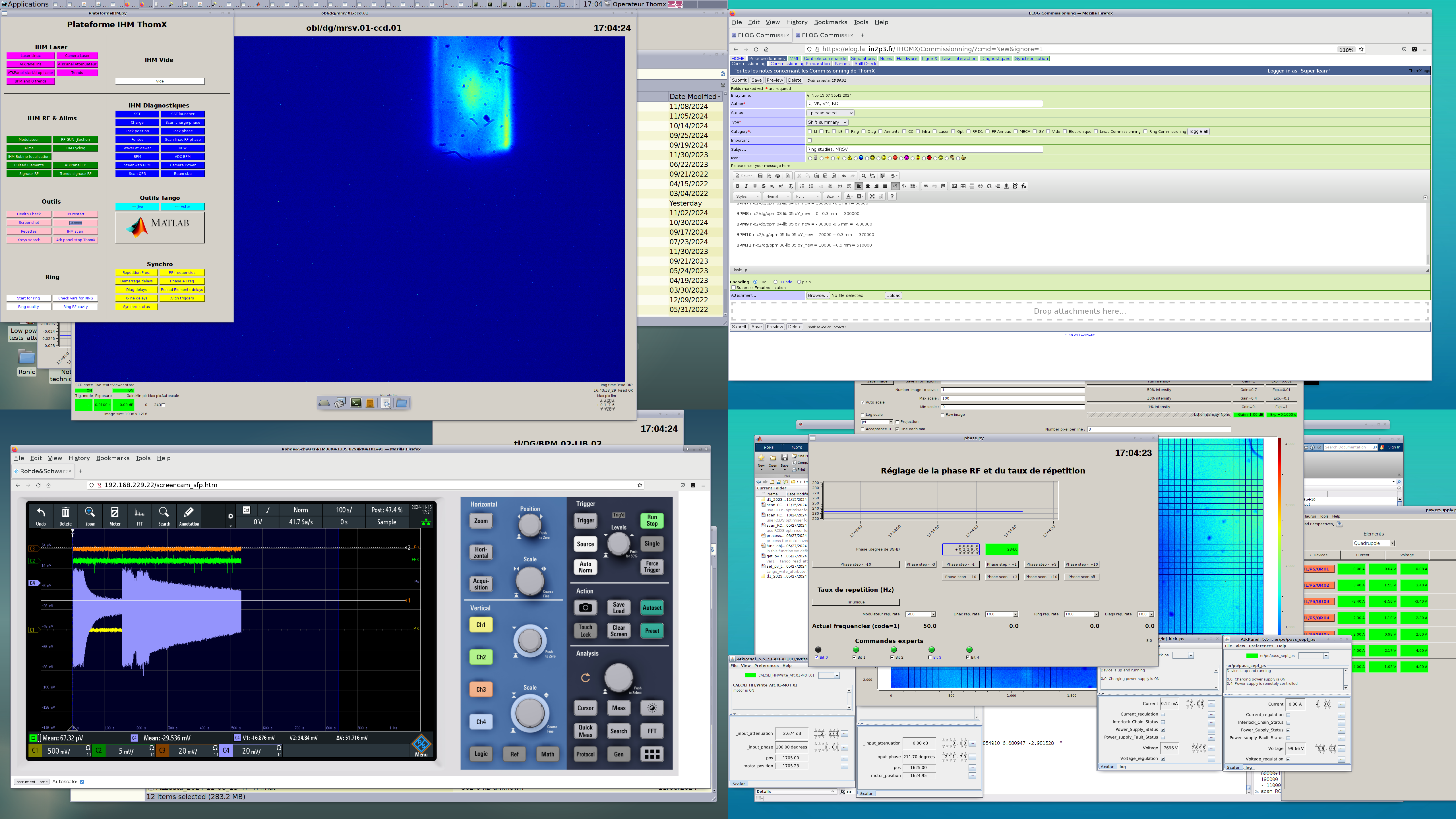The width and height of the screenshot is (1456, 819).
Task: Click the Phase step +10 button
Action: click(1081, 564)
